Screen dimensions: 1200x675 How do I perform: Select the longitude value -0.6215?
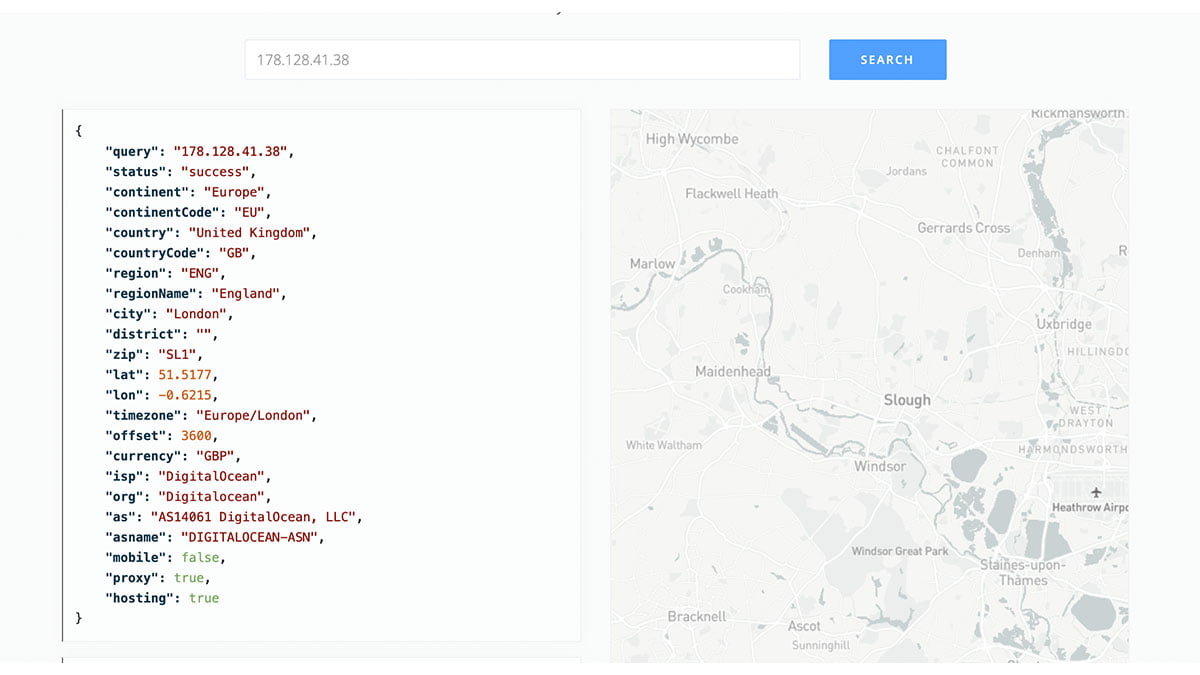[186, 395]
